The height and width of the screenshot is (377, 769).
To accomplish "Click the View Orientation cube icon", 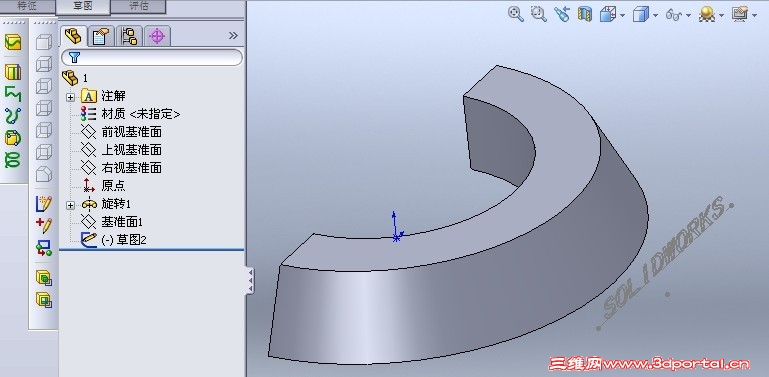I will click(x=608, y=14).
